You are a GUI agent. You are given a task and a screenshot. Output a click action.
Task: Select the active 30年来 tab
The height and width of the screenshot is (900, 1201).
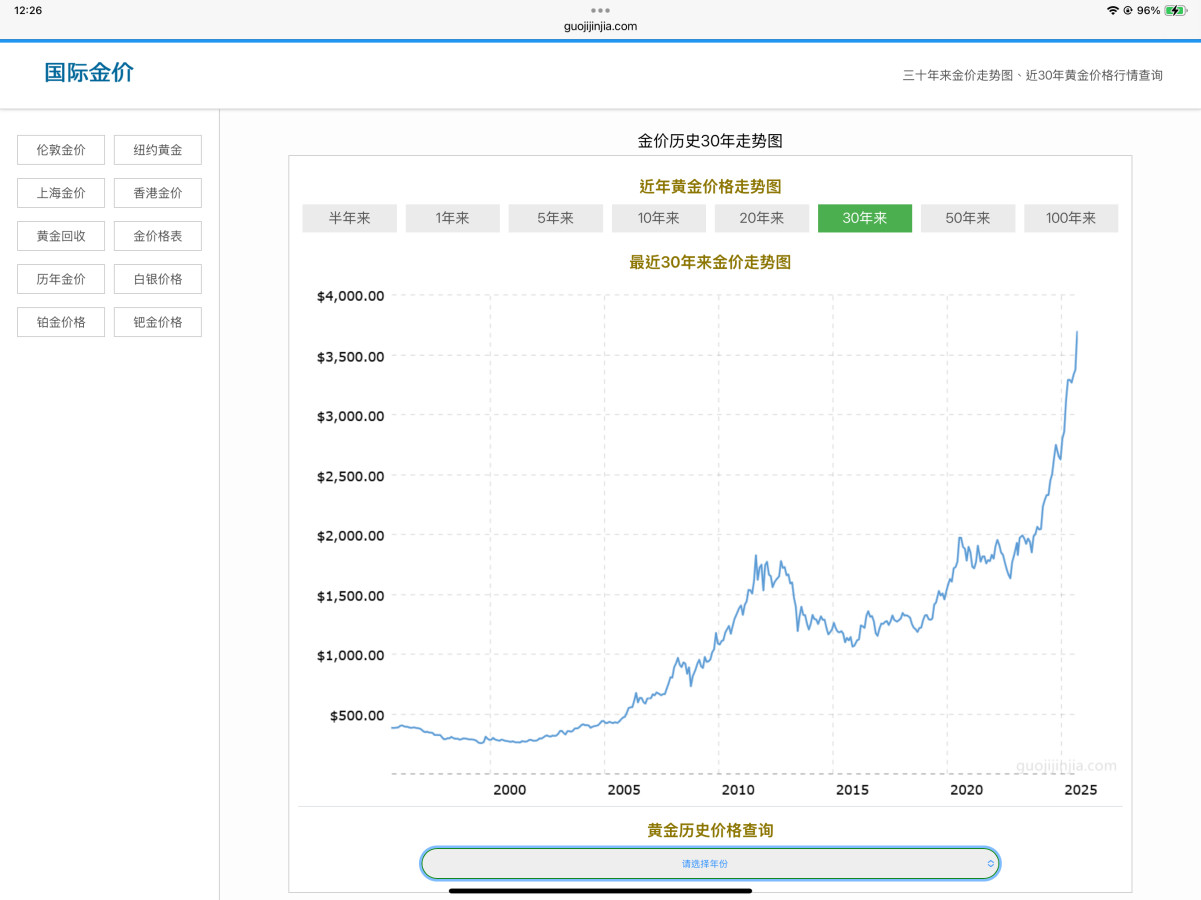pos(864,218)
